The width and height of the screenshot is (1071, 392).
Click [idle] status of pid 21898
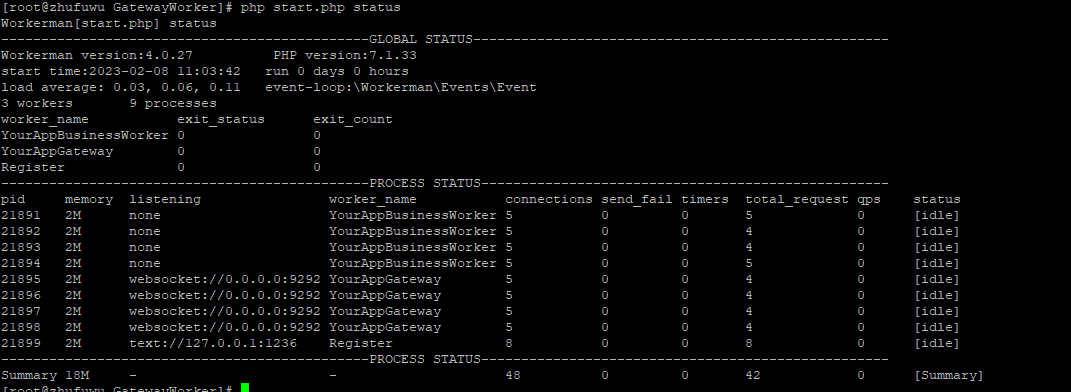pyautogui.click(x=936, y=327)
